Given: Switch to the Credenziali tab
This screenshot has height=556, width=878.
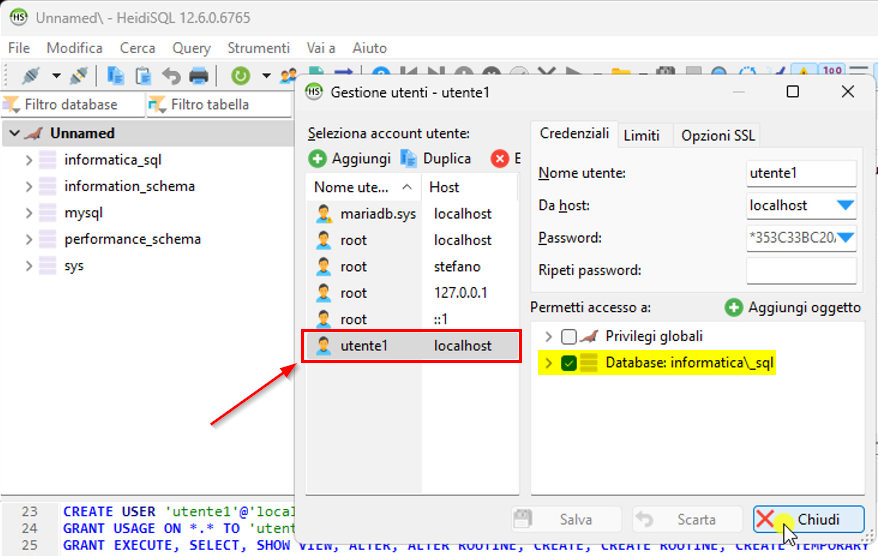Looking at the screenshot, I should coord(574,134).
